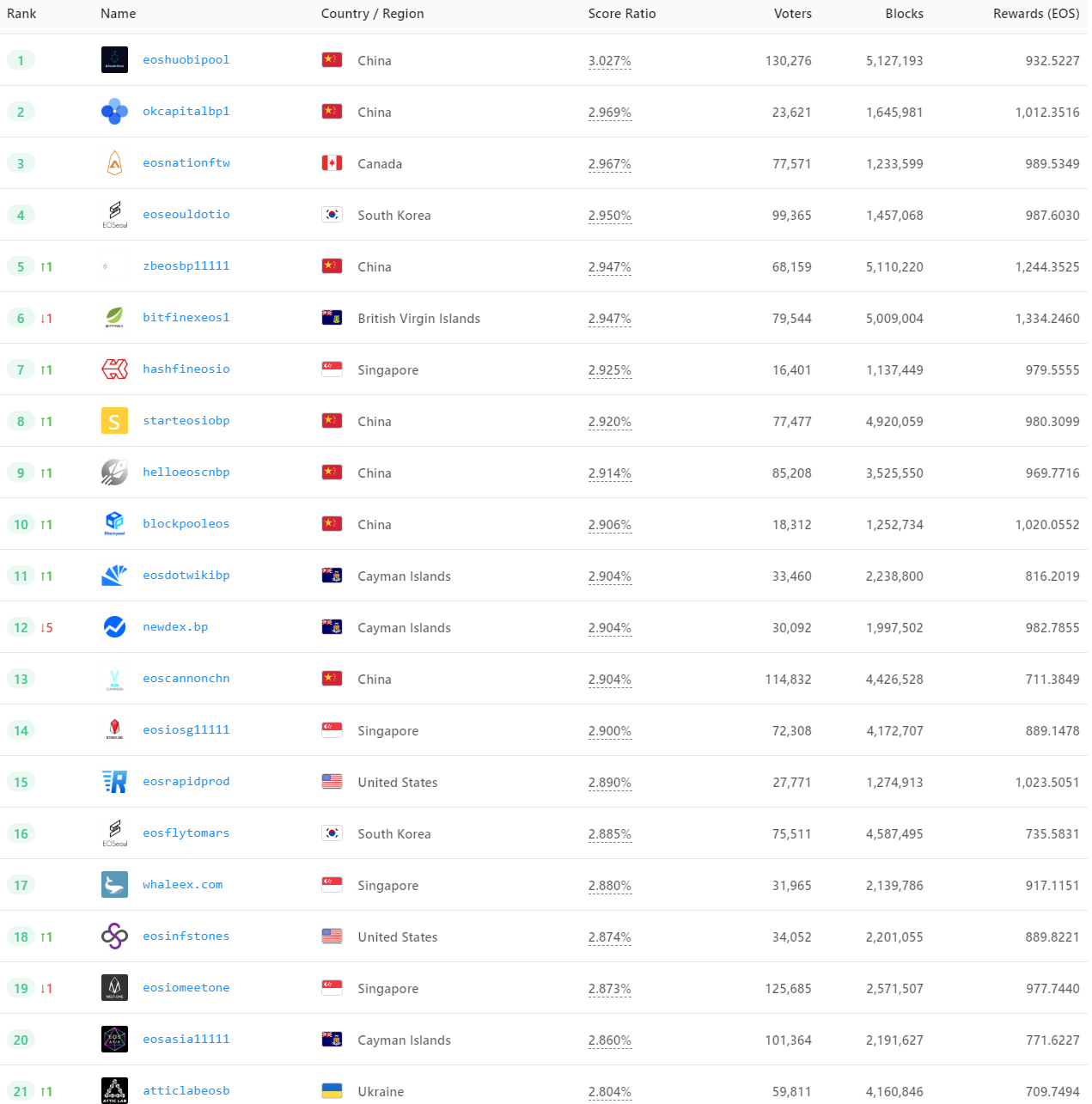
Task: Click the eosasia11111 logo icon
Action: click(114, 1040)
